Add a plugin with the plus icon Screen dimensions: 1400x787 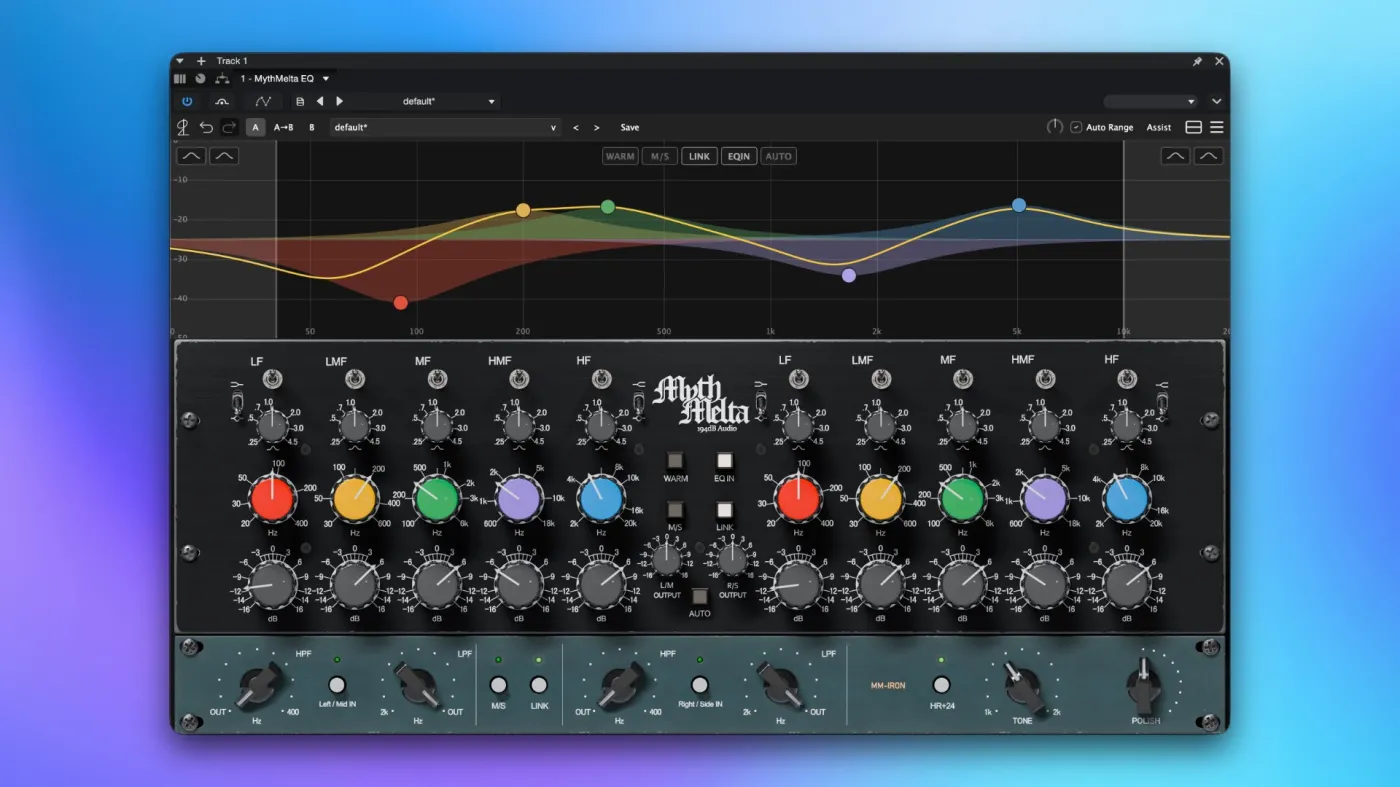(201, 61)
